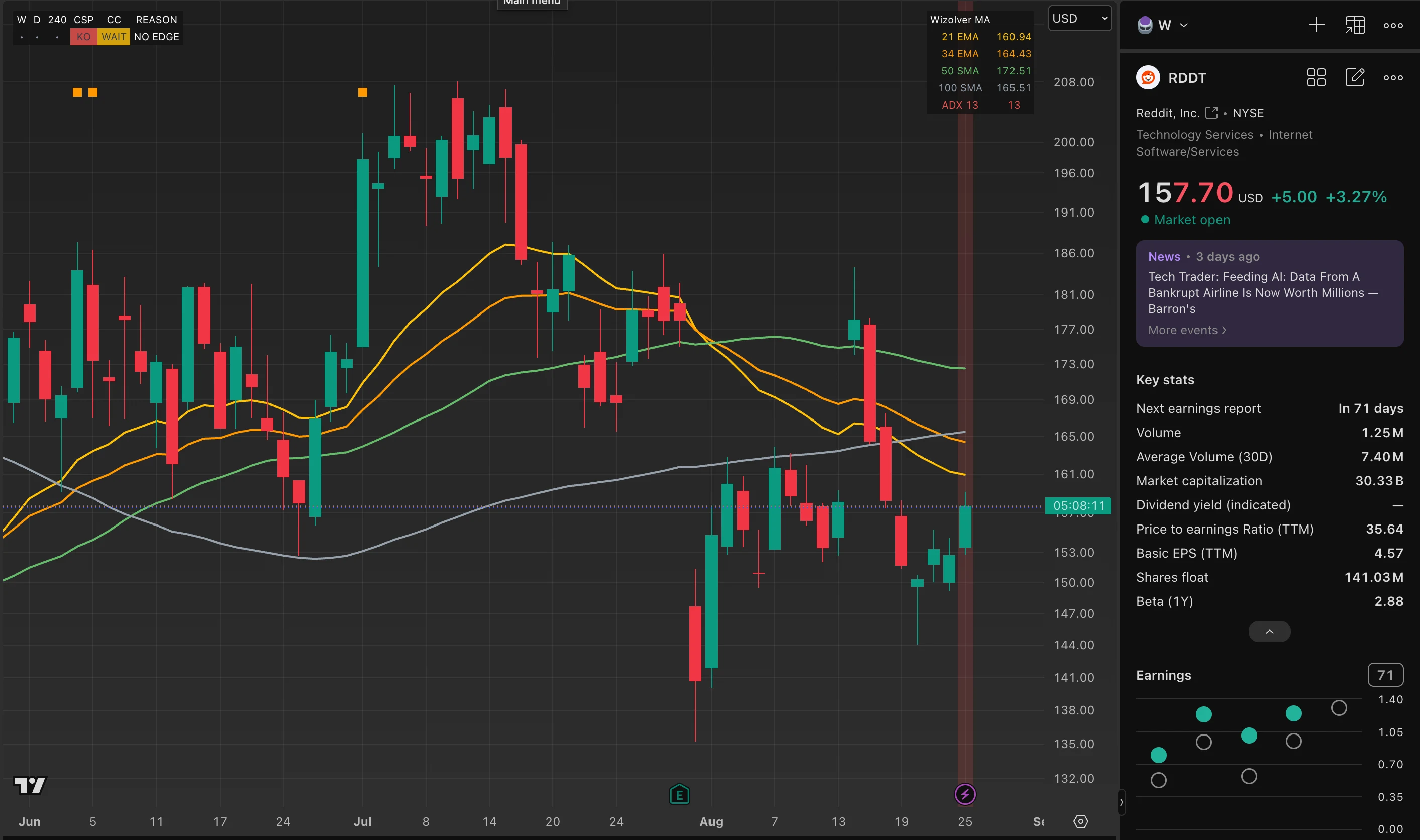The width and height of the screenshot is (1420, 840).
Task: Click the Aug label on the time axis
Action: pyautogui.click(x=711, y=821)
